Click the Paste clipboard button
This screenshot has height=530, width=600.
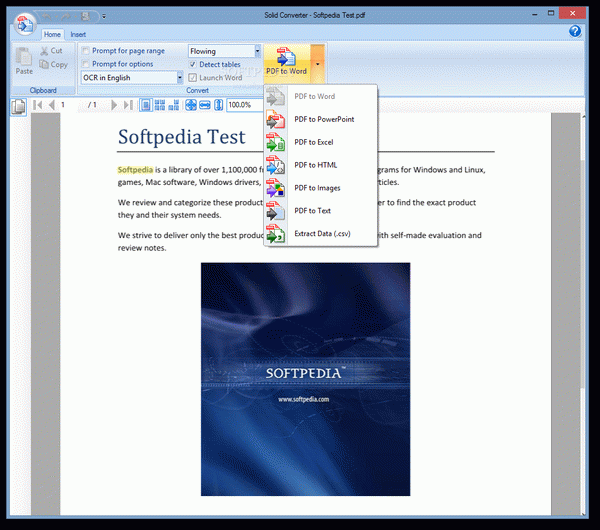tap(24, 61)
